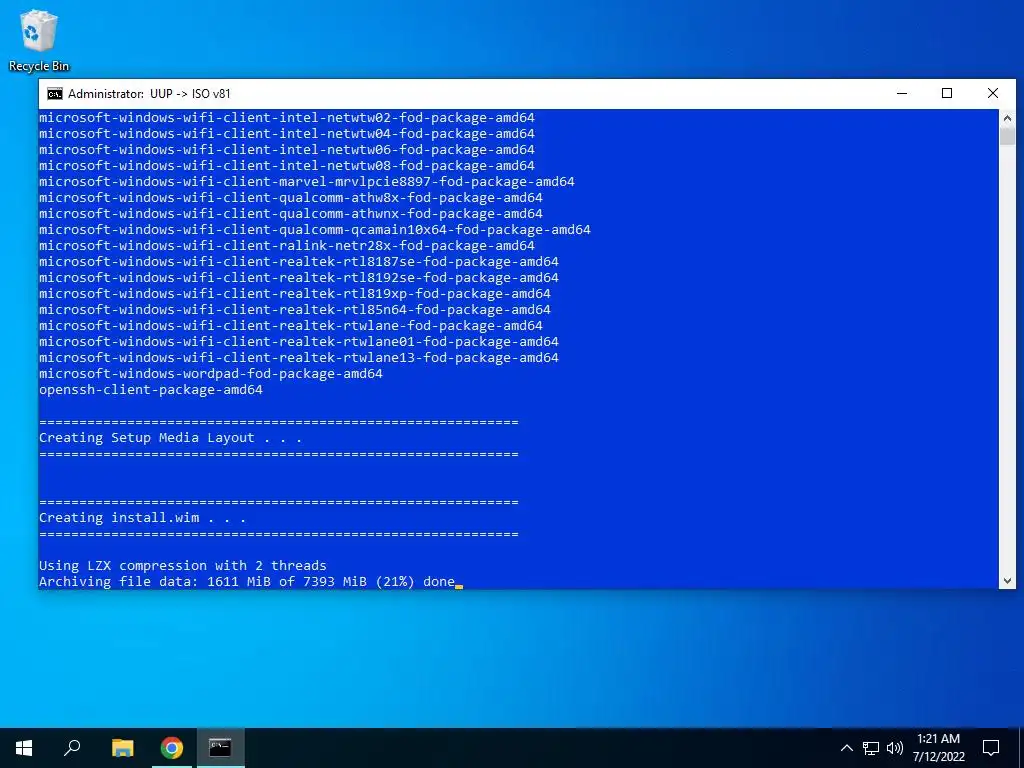Click the scrollbar up arrow in console

coord(1007,118)
